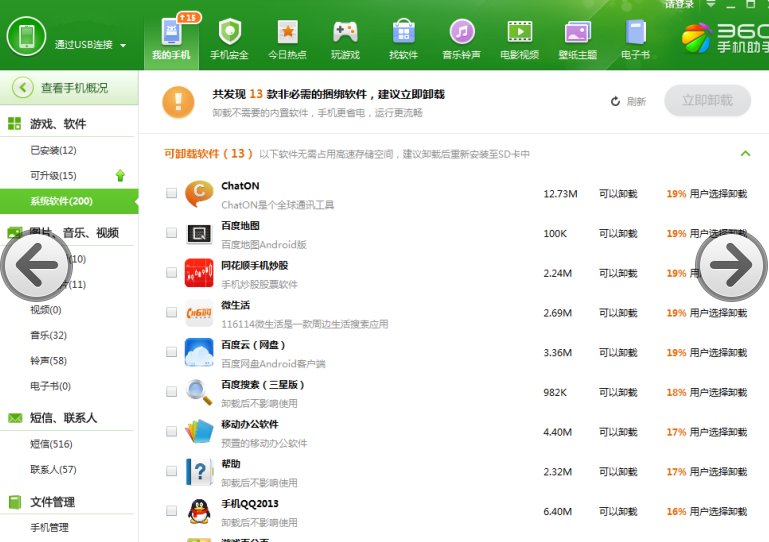The height and width of the screenshot is (542, 769).
Task: Open 通过USB连接 dropdown arrow
Action: [123, 45]
